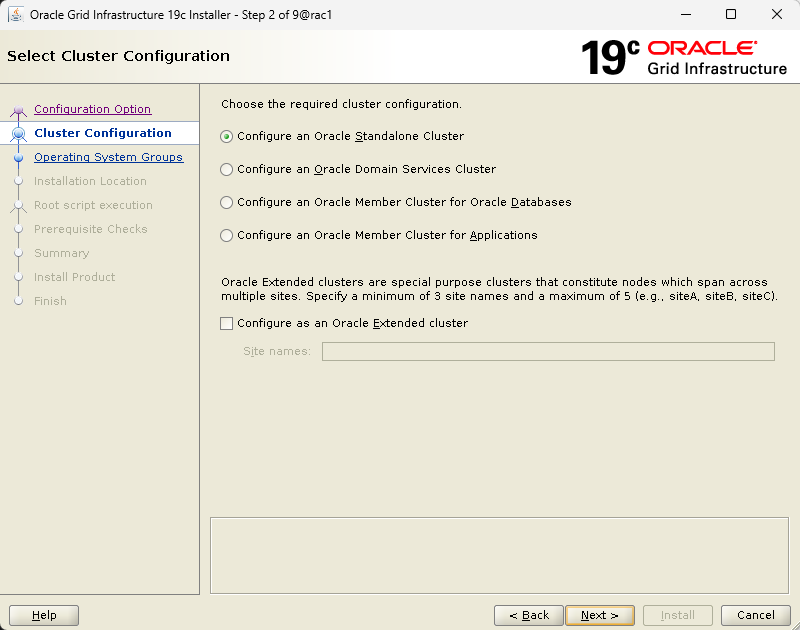Proceed with the Next button

coord(600,615)
